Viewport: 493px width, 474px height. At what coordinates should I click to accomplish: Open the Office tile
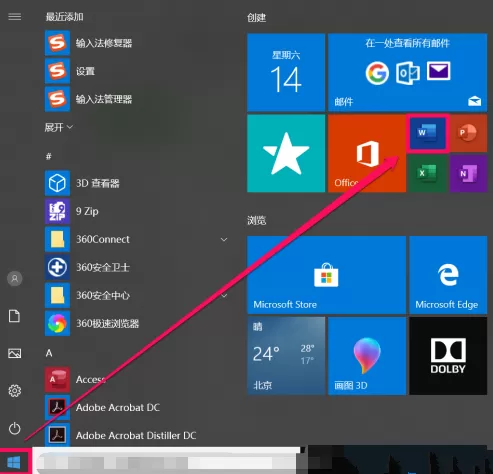(x=367, y=153)
